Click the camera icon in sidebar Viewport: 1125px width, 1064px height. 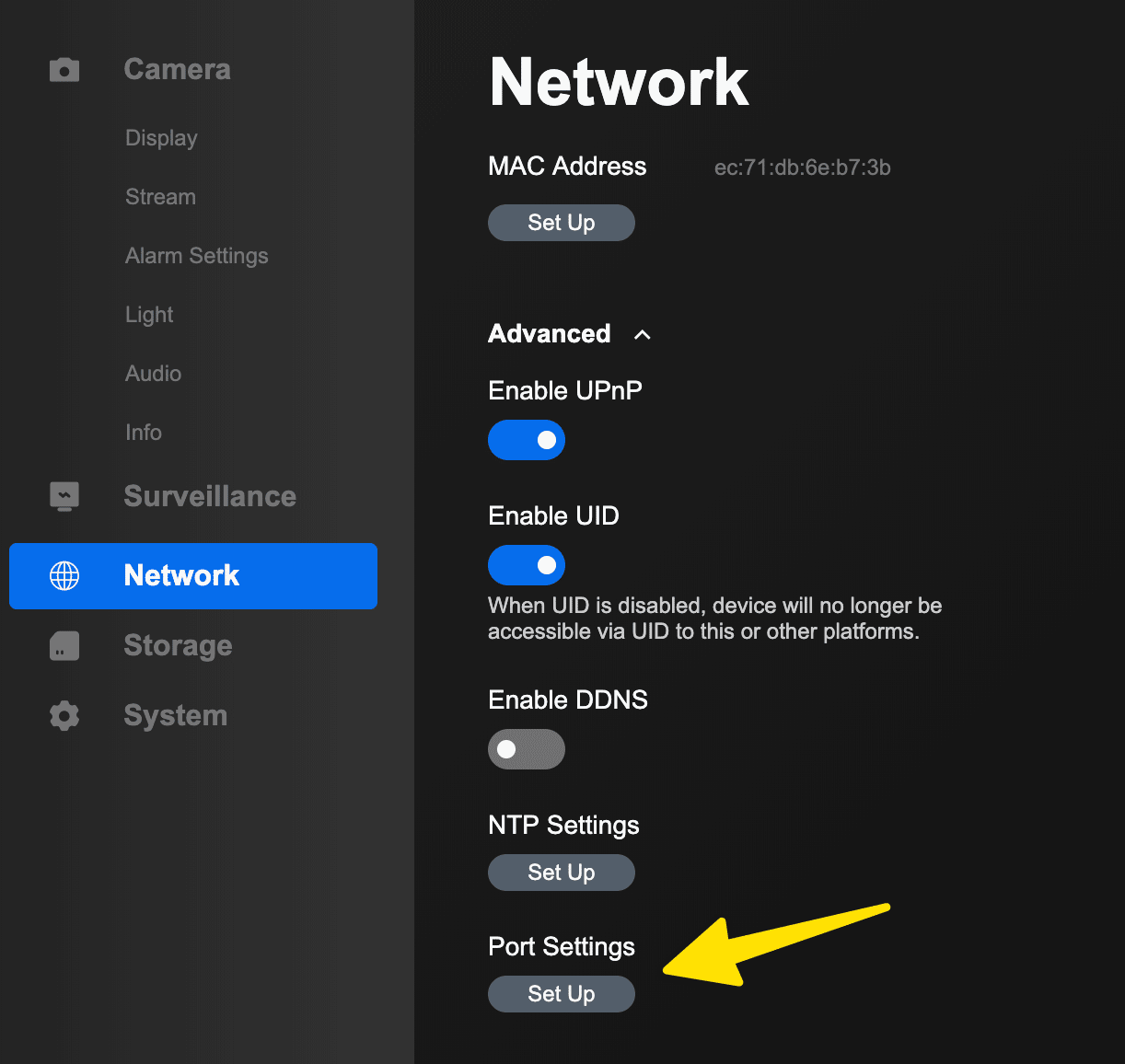[x=64, y=70]
